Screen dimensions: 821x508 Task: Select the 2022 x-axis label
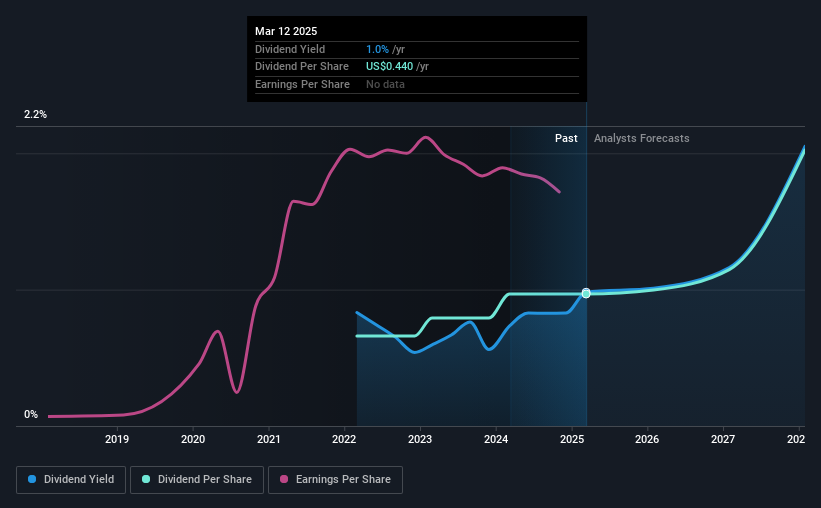point(344,439)
